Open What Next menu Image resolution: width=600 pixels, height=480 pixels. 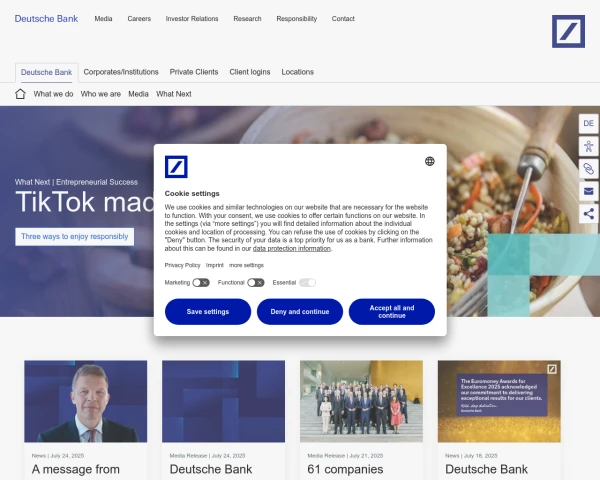tap(174, 94)
